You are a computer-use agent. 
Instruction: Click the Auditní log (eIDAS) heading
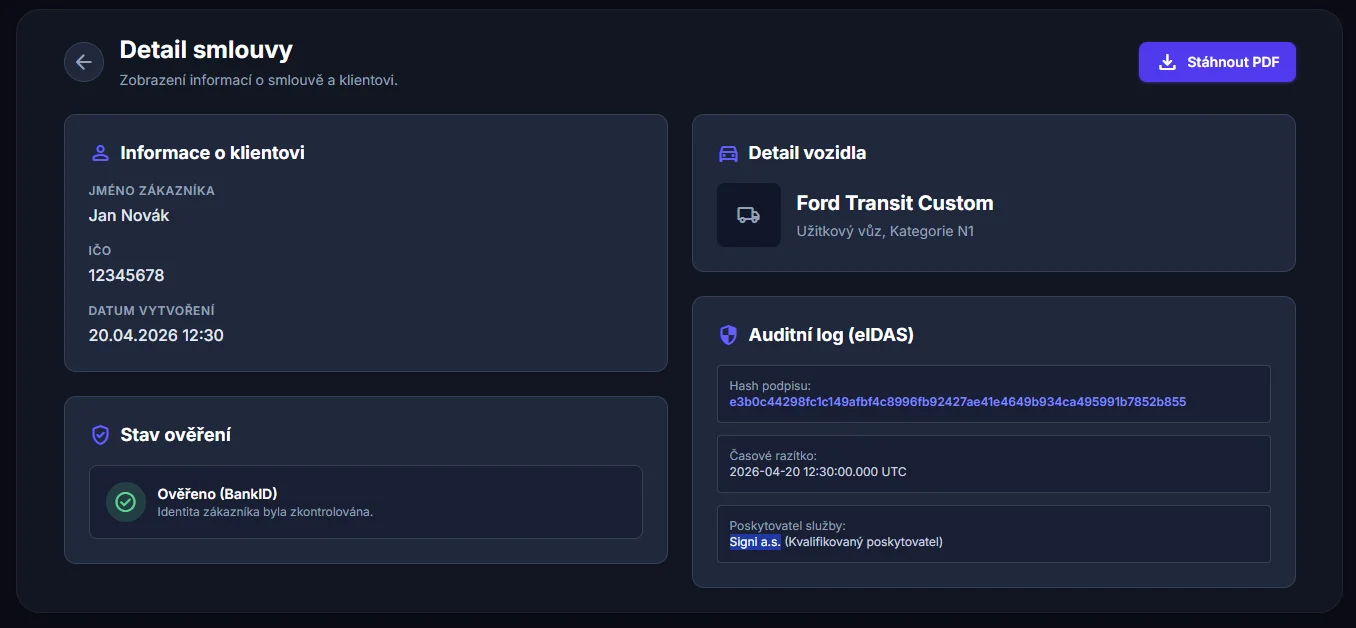point(831,335)
